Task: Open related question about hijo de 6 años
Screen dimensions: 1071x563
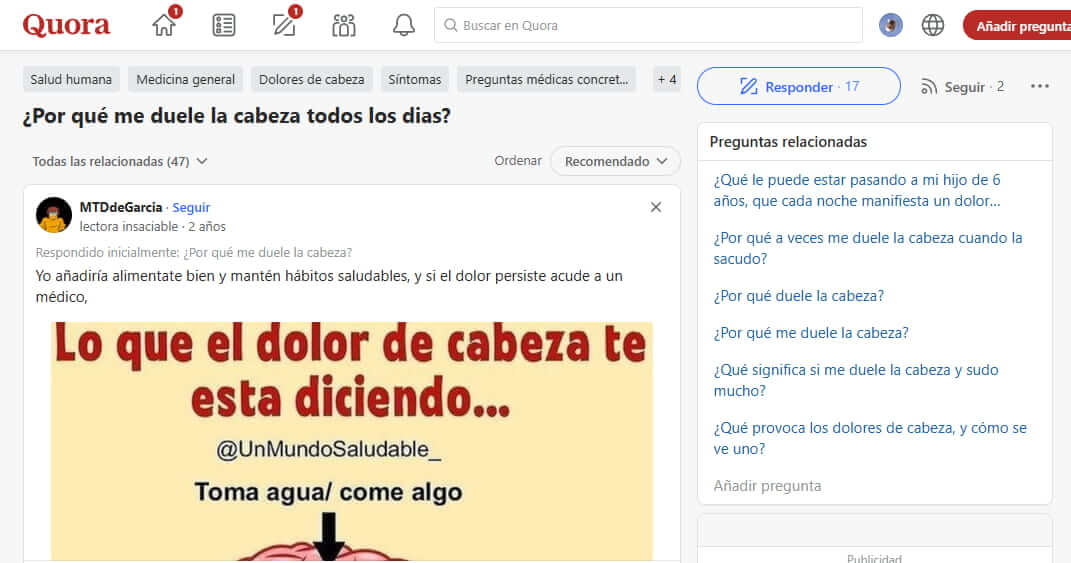Action: click(x=857, y=190)
